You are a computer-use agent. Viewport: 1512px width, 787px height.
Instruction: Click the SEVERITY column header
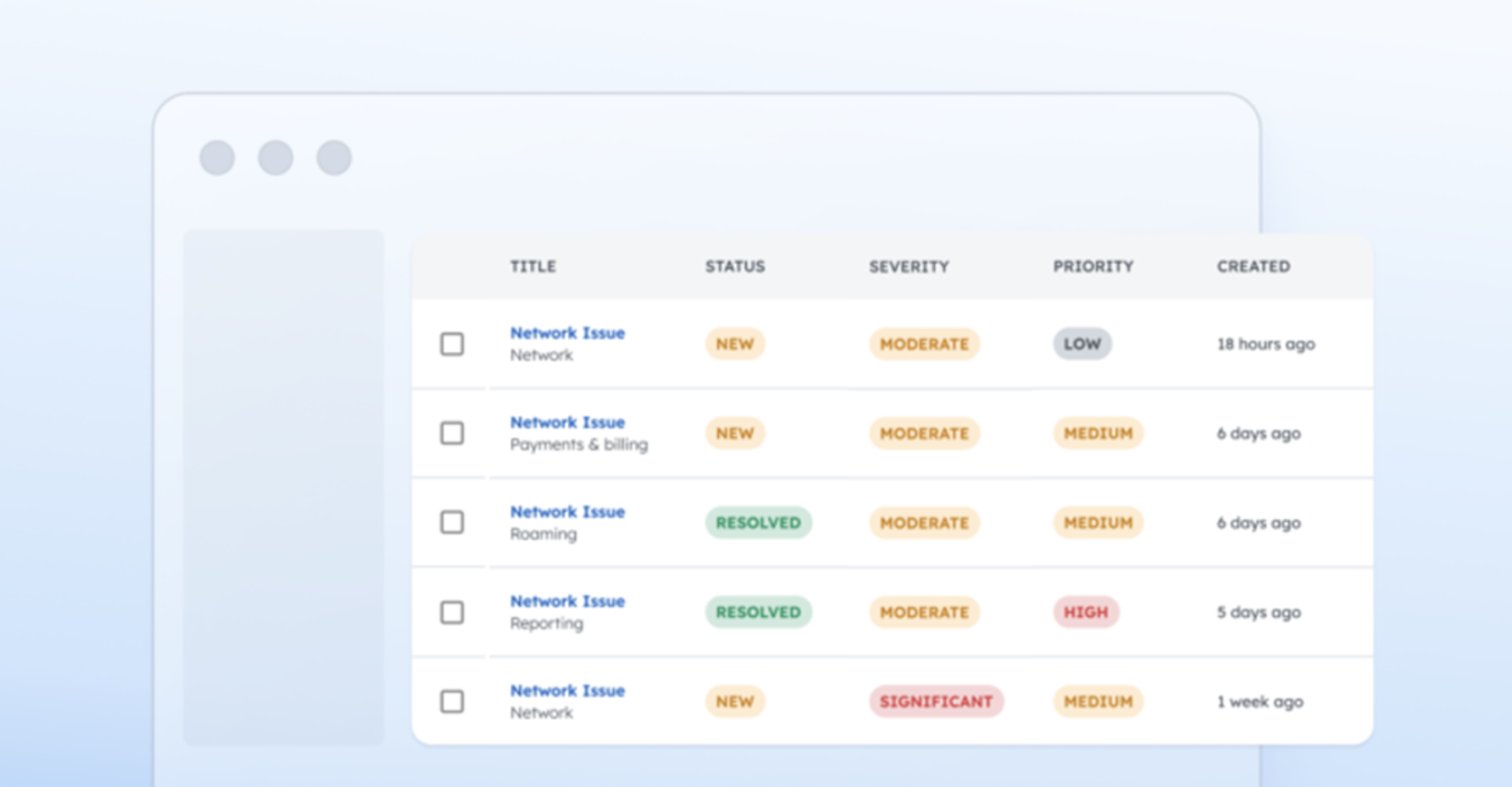[x=909, y=267]
